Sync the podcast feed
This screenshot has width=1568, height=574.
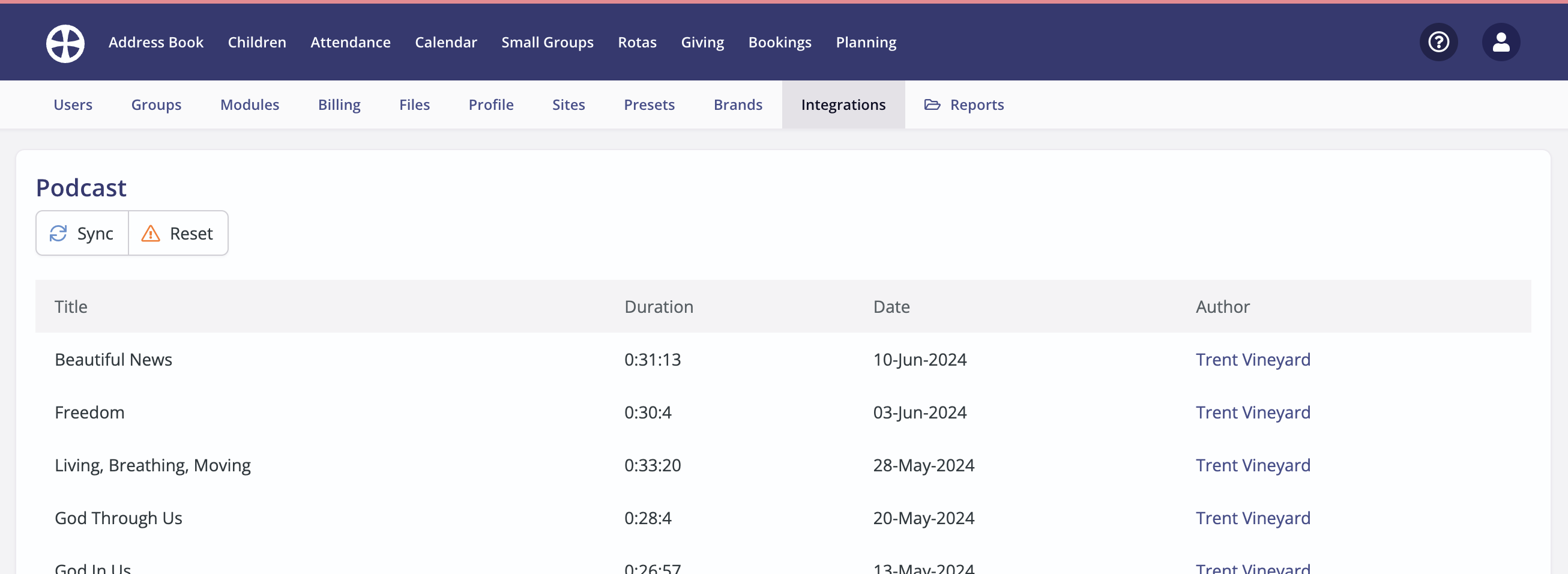(82, 233)
